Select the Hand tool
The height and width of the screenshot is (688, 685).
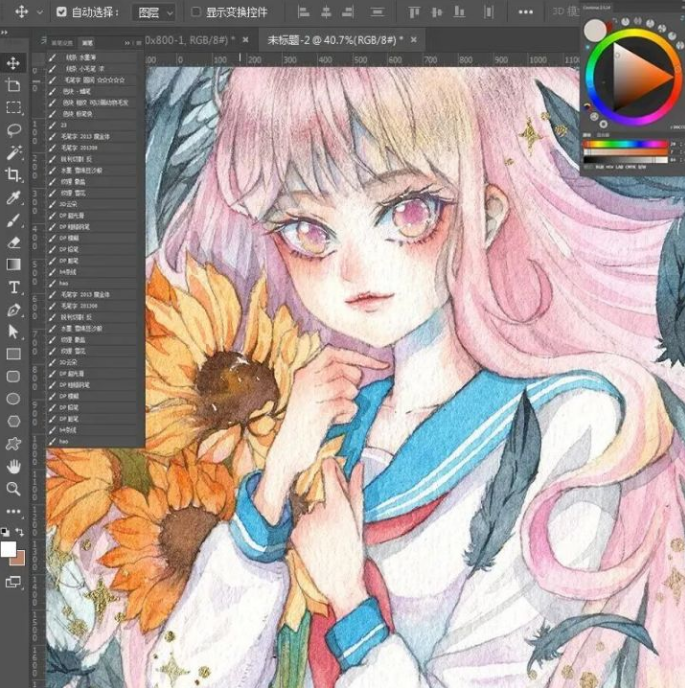pyautogui.click(x=13, y=466)
